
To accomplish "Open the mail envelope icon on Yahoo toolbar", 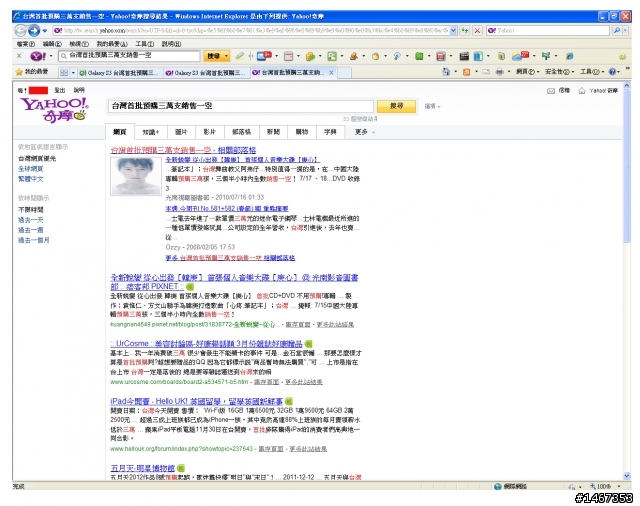I will (264, 56).
